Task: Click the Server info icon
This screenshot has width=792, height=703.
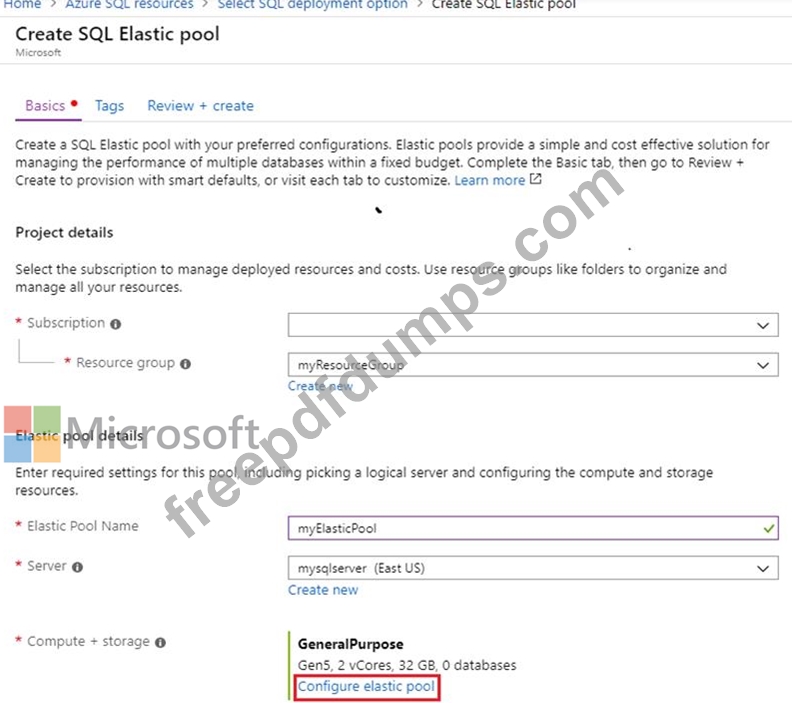Action: pos(77,567)
